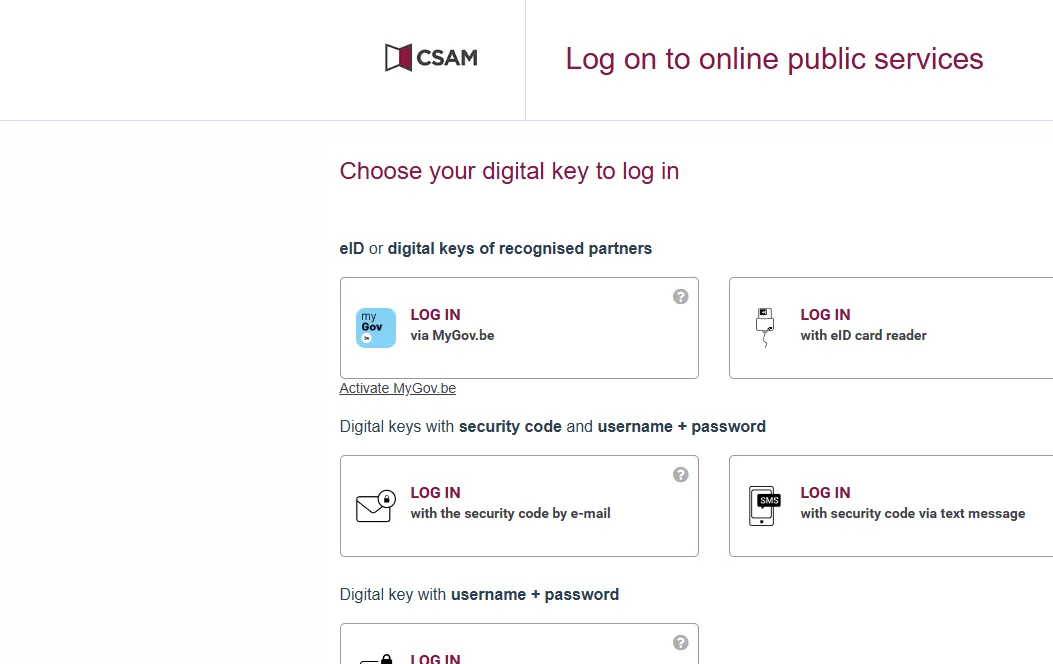Click the SMS phone icon

[765, 505]
